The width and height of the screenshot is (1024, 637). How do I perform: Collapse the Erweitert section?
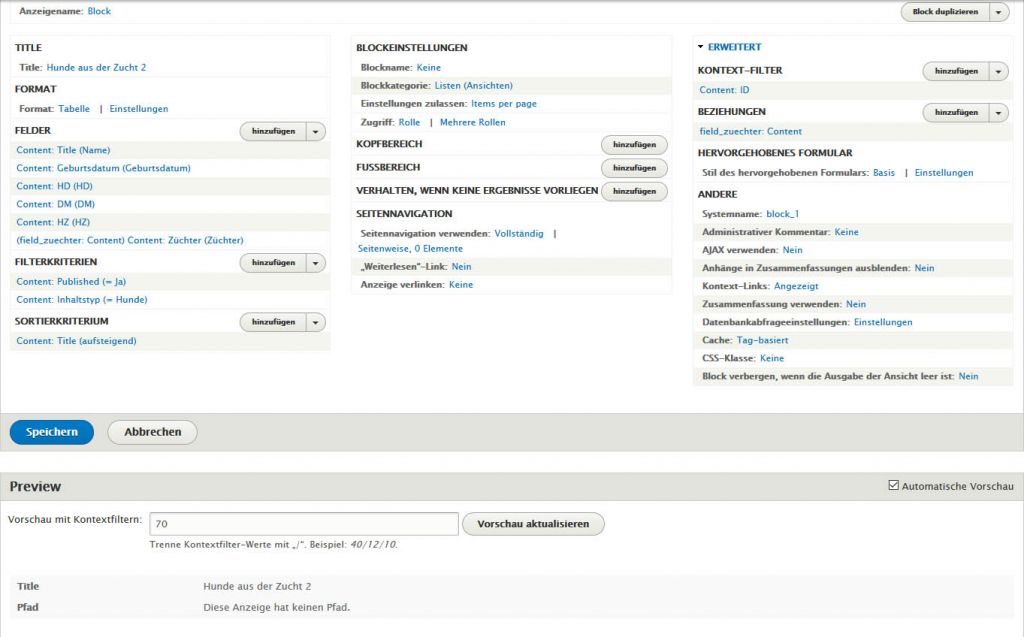click(734, 47)
